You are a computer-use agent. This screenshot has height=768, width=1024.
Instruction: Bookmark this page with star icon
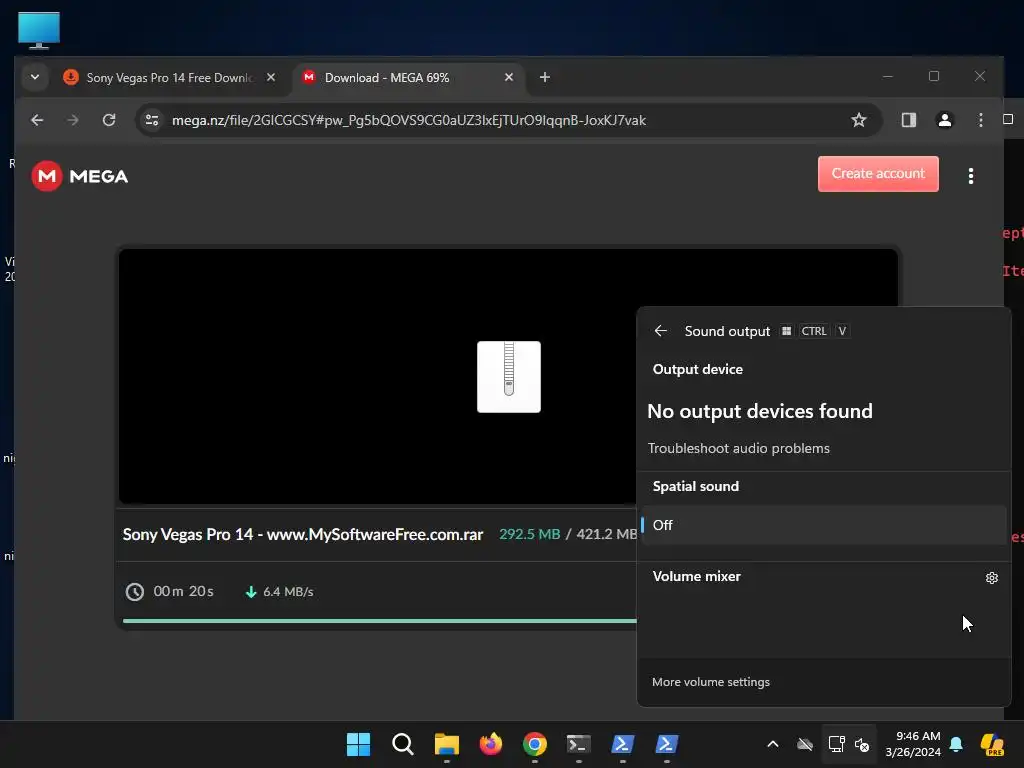tap(858, 120)
